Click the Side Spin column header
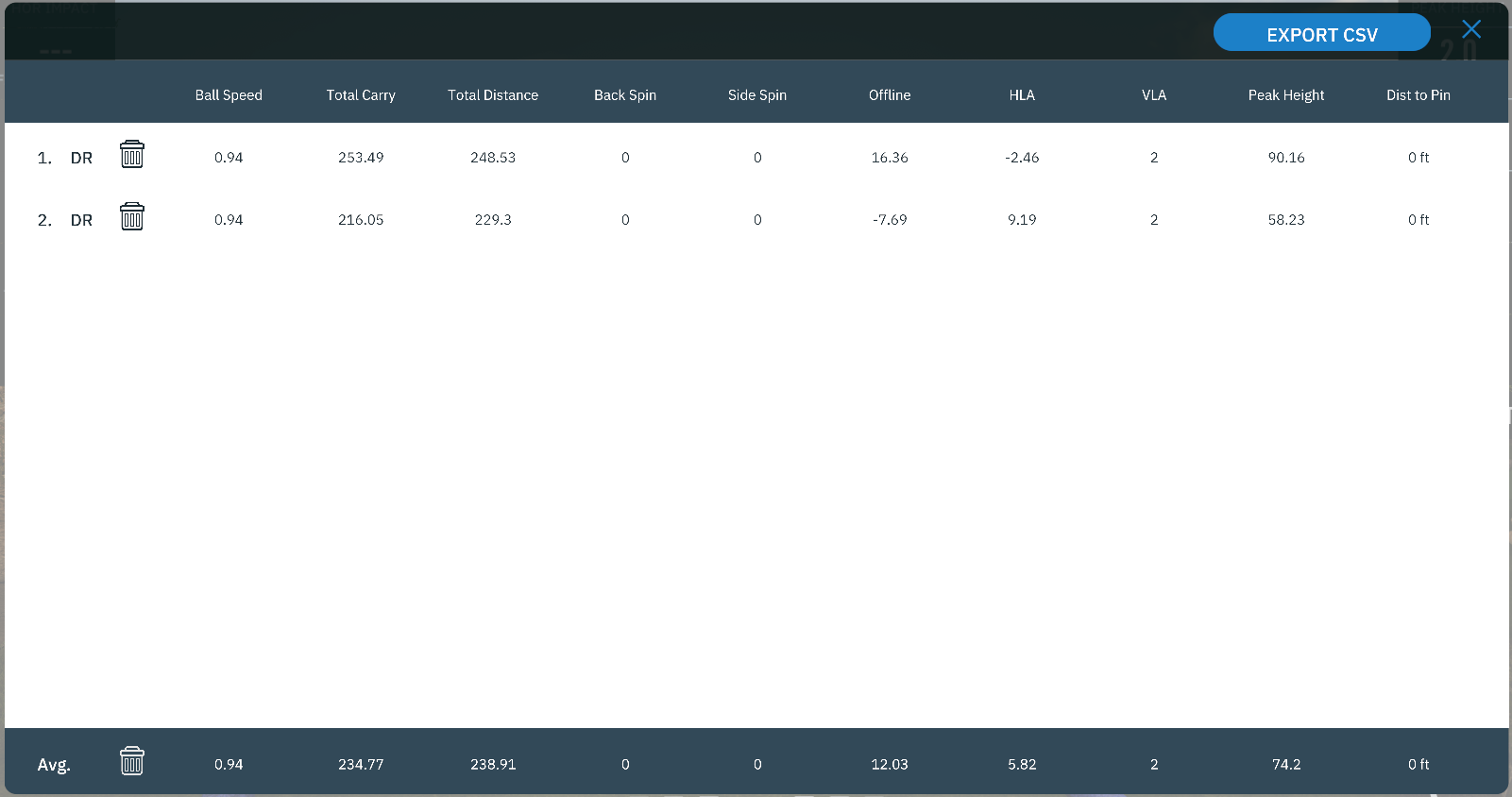The image size is (1512, 797). (x=757, y=95)
